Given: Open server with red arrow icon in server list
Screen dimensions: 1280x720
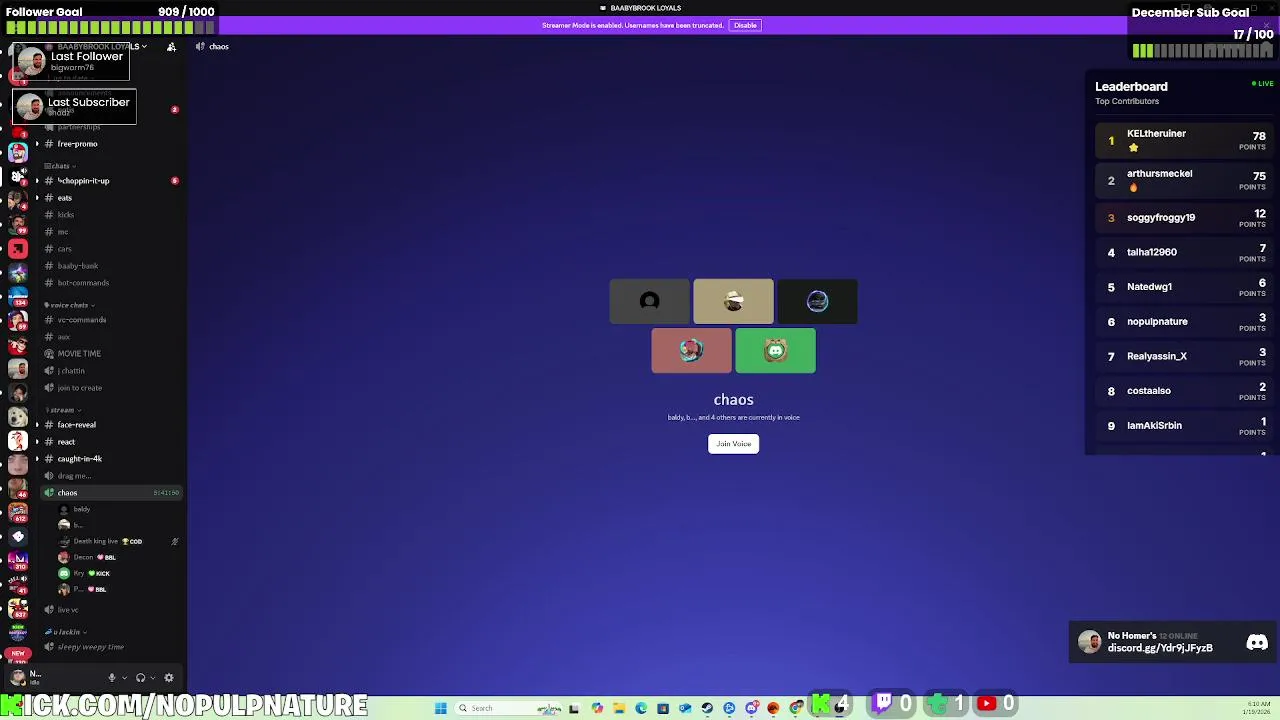Looking at the screenshot, I should tap(18, 248).
